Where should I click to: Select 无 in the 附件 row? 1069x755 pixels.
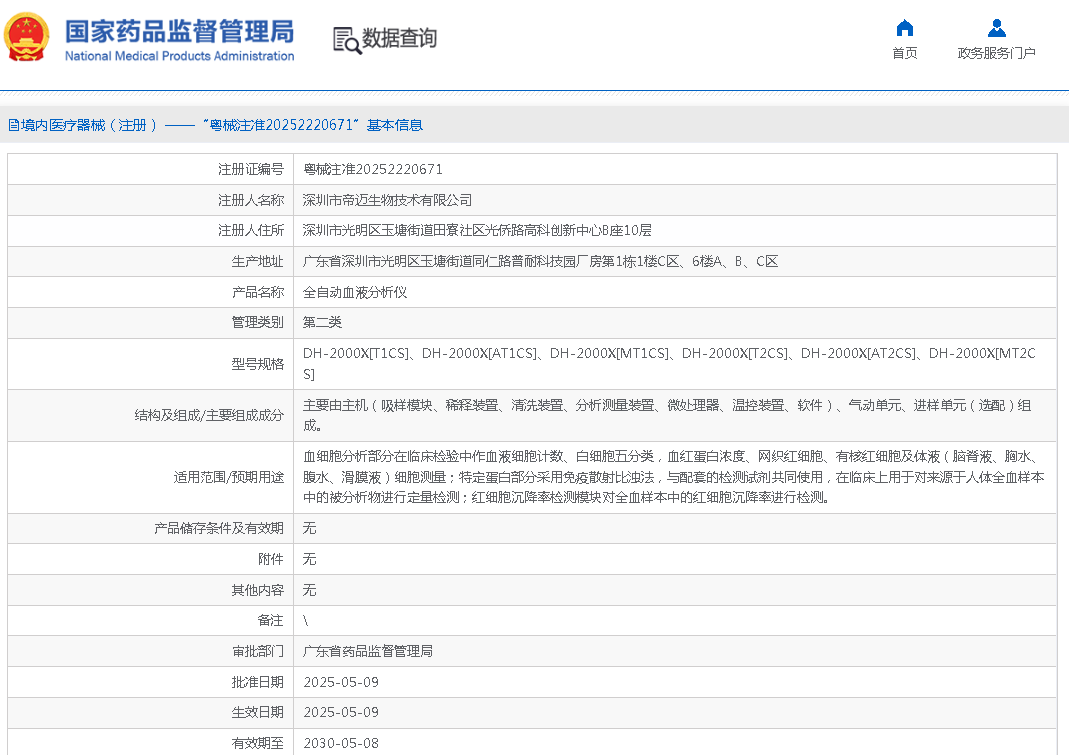click(310, 559)
